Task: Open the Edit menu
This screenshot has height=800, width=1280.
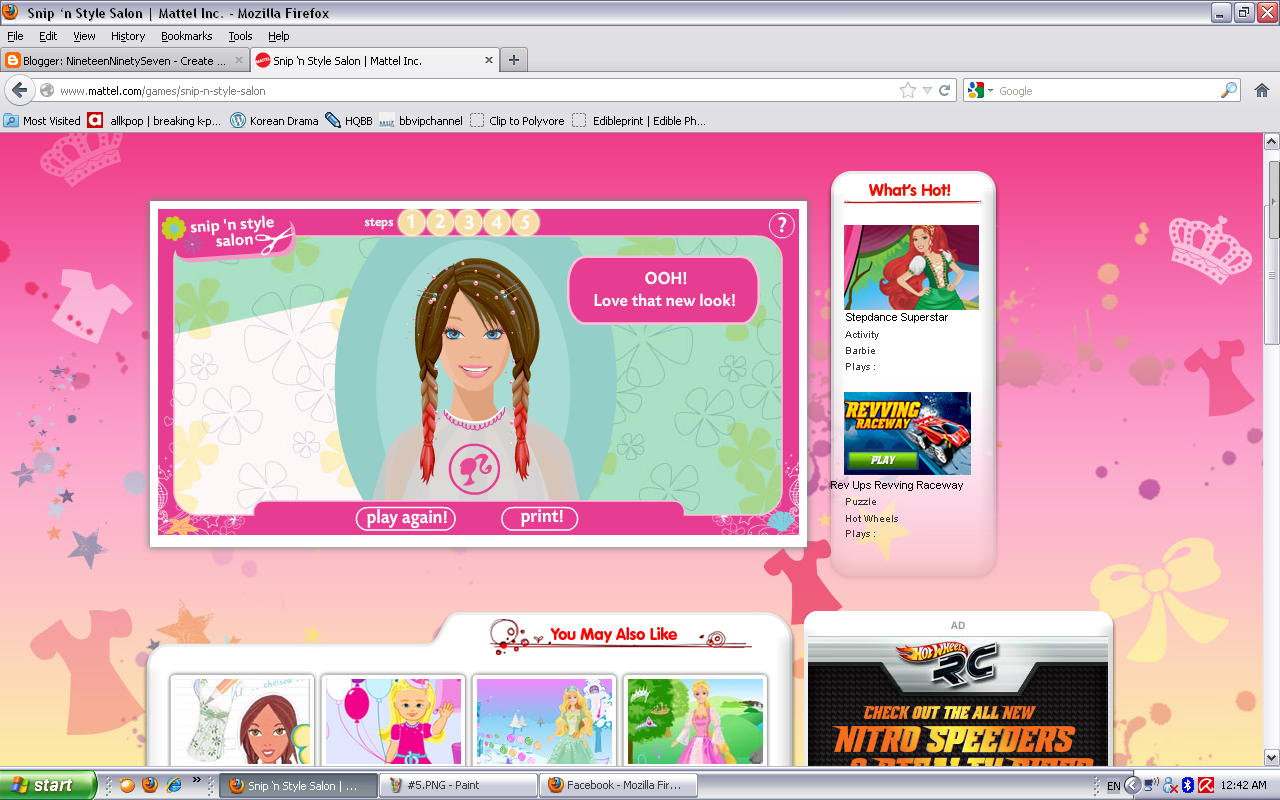Action: point(48,36)
